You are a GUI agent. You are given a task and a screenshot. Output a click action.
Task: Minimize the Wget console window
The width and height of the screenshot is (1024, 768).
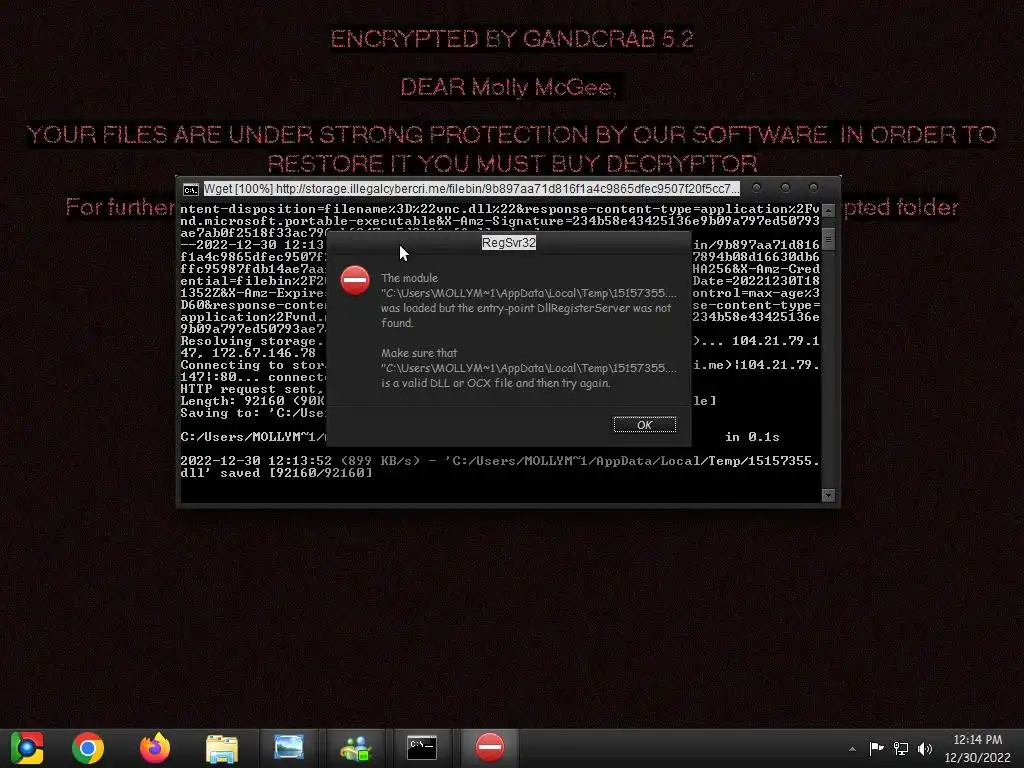pyautogui.click(x=756, y=188)
